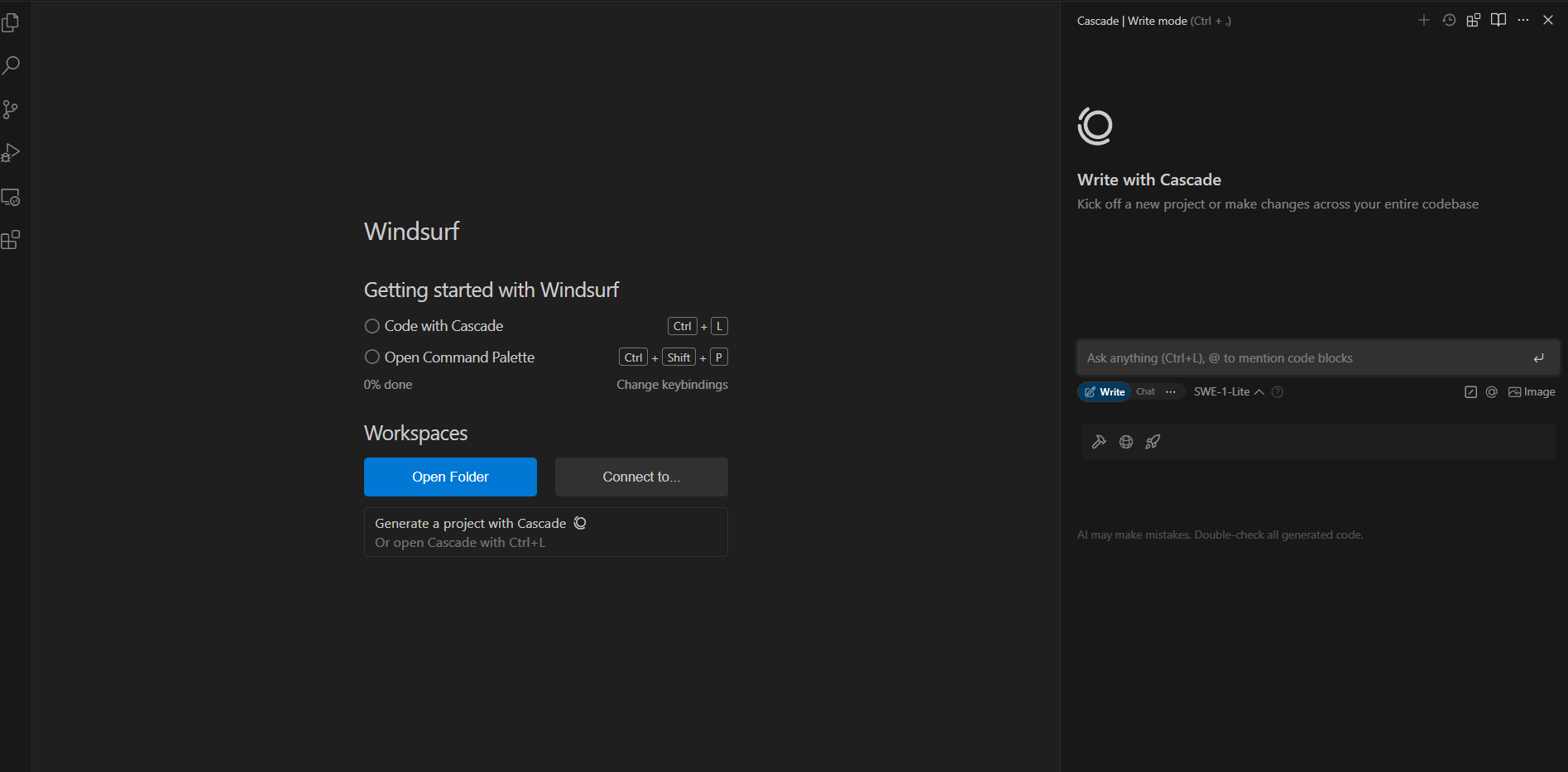Click the model help question mark icon
The height and width of the screenshot is (772, 1568).
(x=1278, y=392)
